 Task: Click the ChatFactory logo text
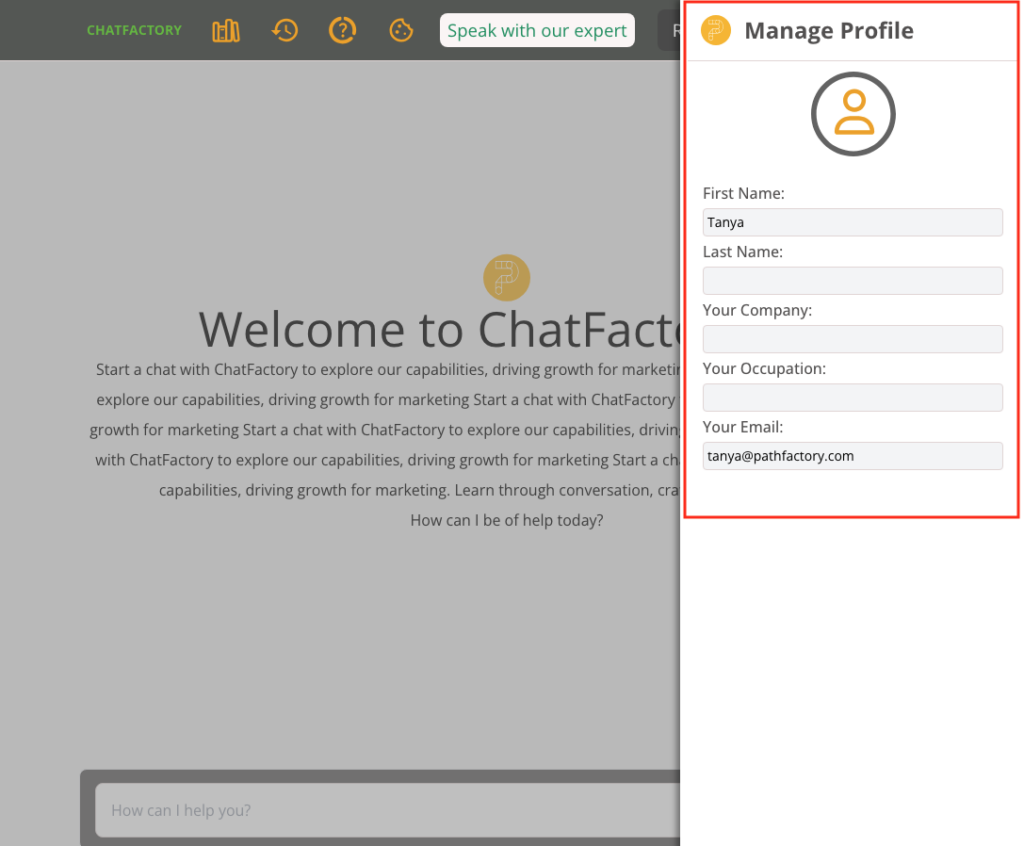pos(135,31)
